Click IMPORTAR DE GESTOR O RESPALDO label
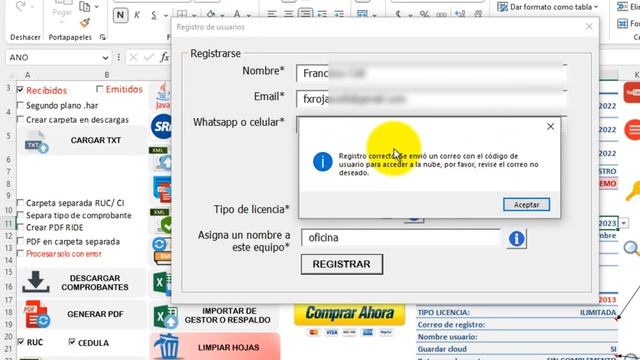640x360 pixels. pos(227,316)
